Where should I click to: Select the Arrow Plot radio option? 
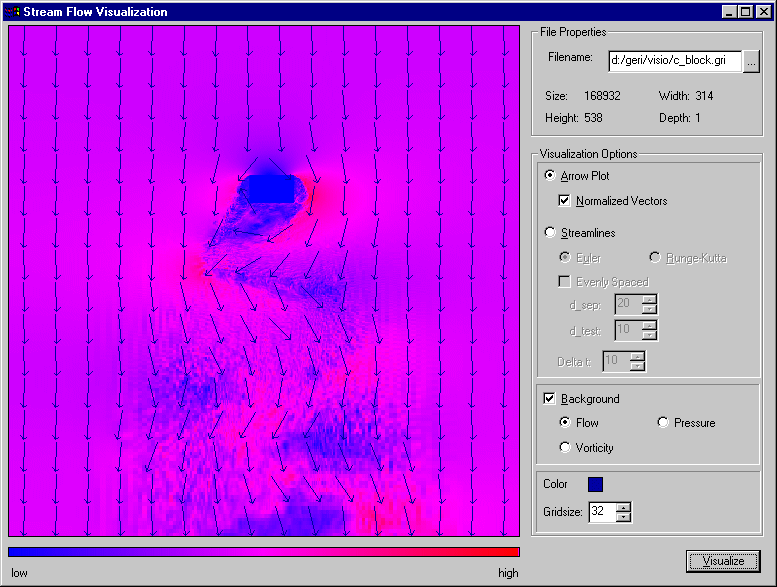click(550, 176)
